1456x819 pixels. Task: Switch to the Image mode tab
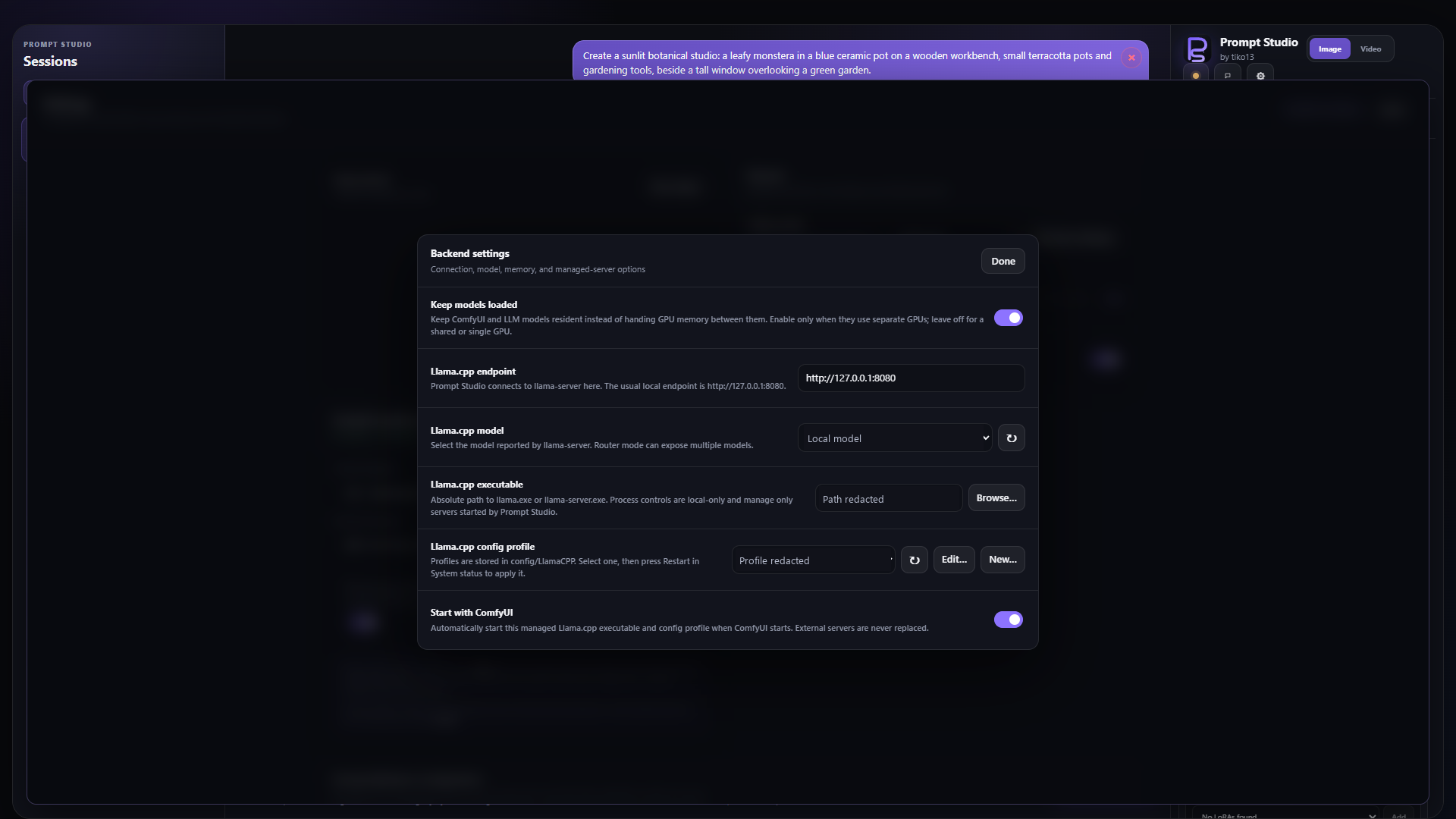pos(1329,49)
